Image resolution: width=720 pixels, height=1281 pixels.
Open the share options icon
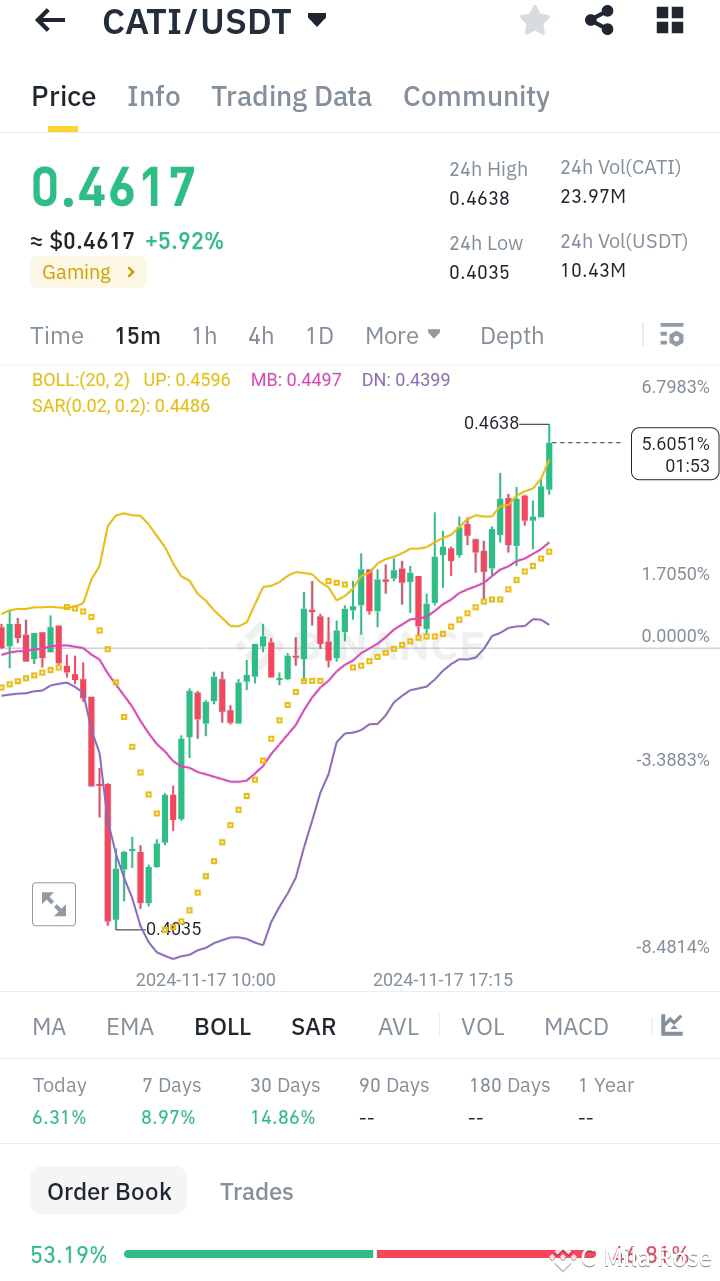tap(599, 20)
